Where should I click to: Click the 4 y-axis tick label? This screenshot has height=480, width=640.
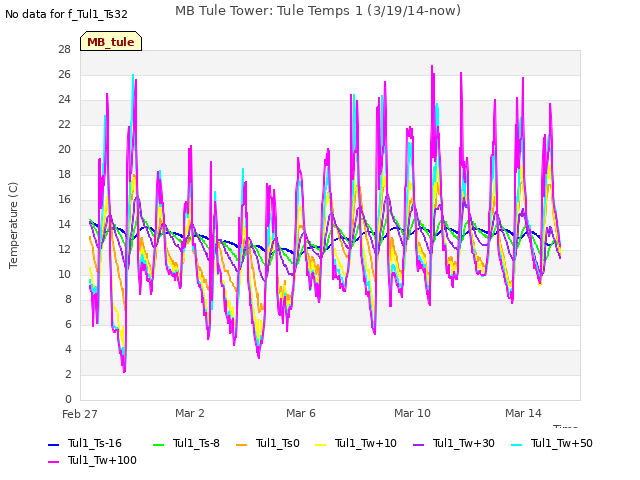(x=68, y=349)
